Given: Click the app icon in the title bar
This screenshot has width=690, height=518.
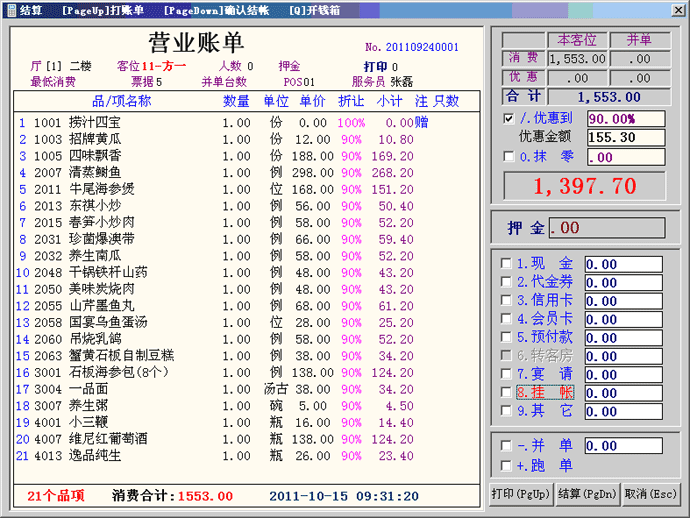Looking at the screenshot, I should point(10,9).
